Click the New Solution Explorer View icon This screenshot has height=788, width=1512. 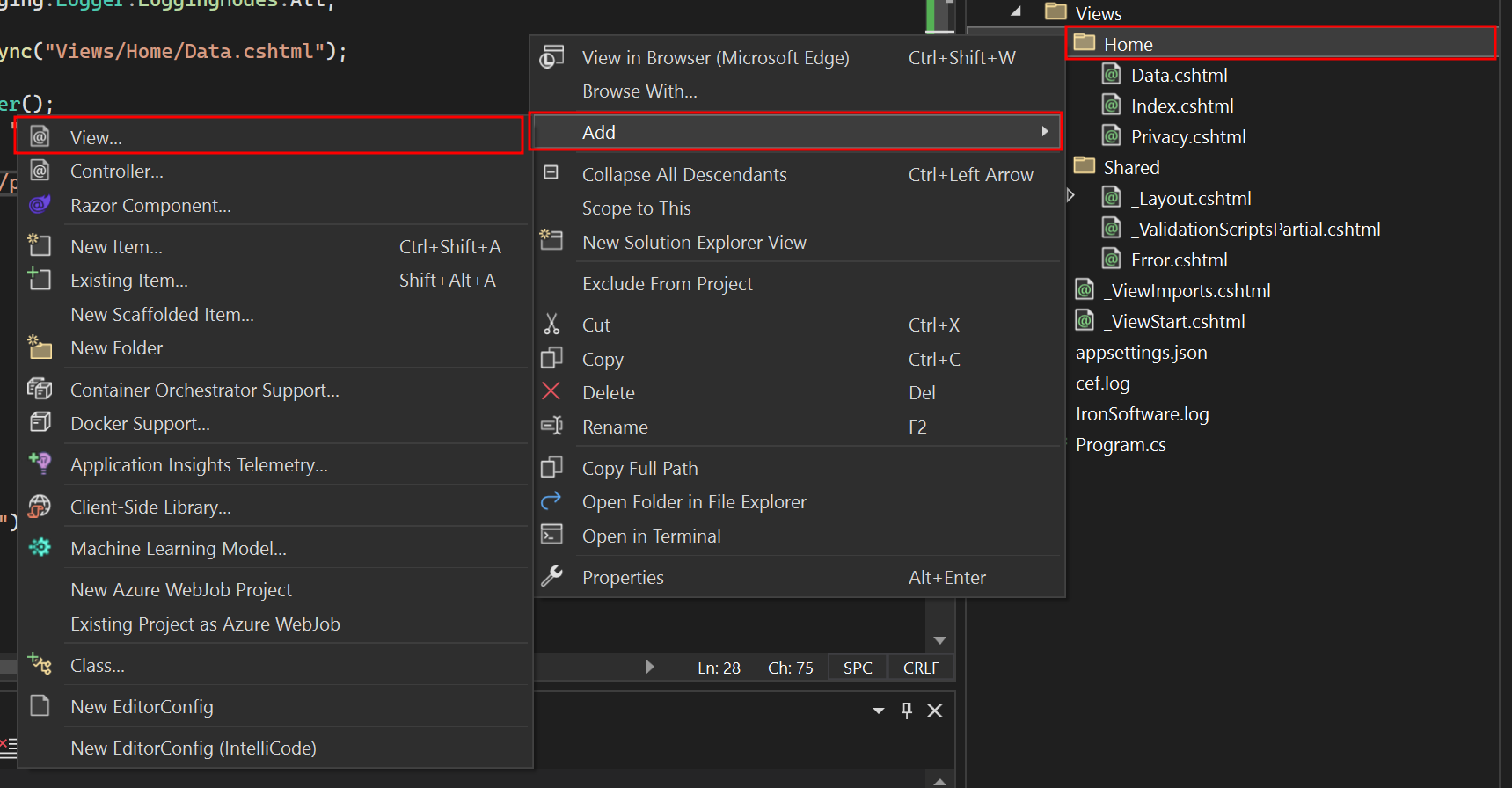(551, 239)
